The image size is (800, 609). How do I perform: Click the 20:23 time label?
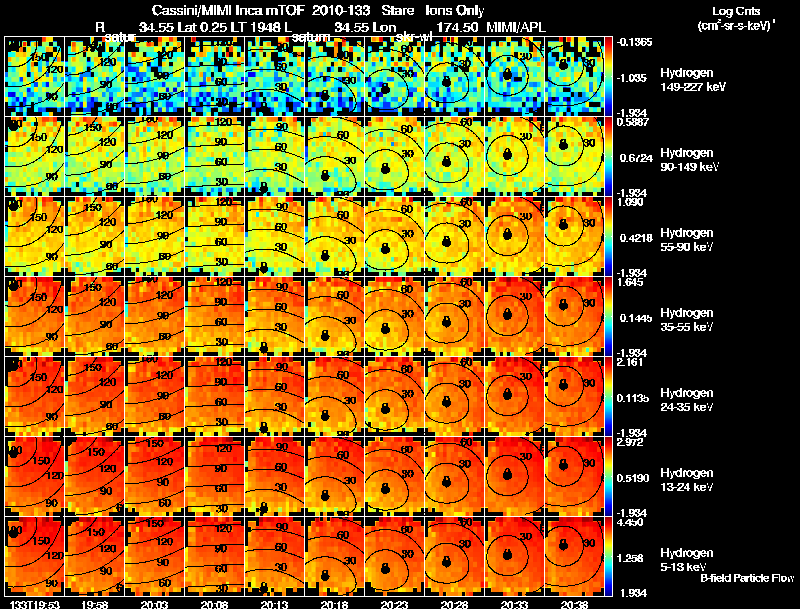(x=394, y=604)
